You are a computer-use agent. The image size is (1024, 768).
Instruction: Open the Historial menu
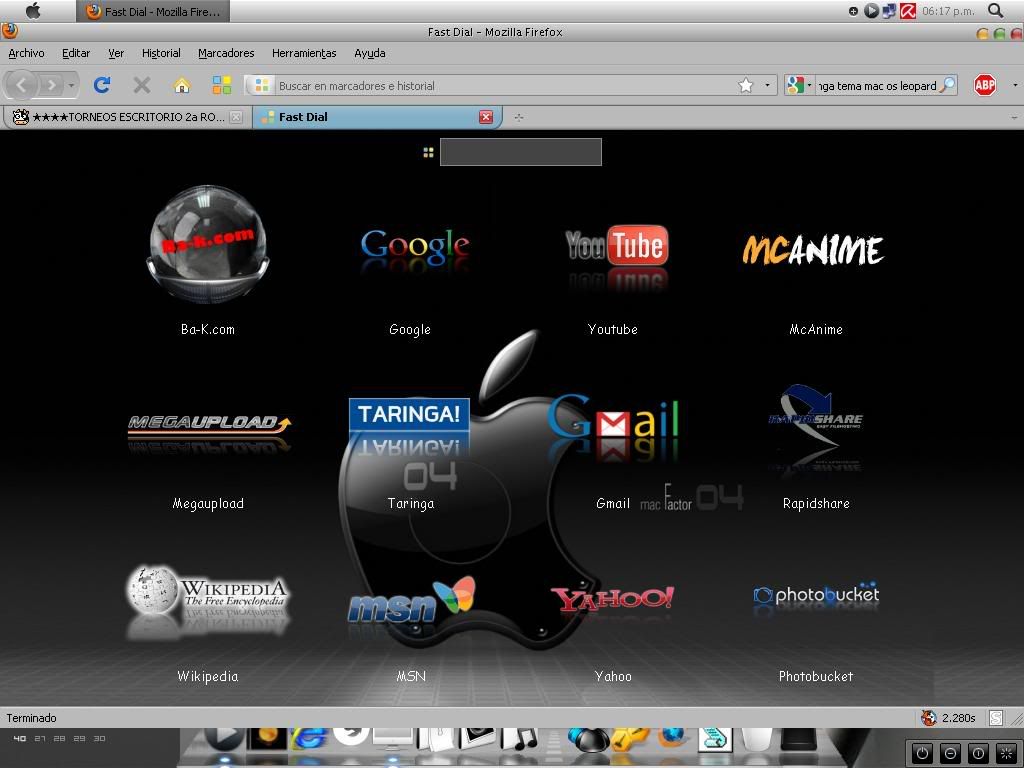pos(161,53)
